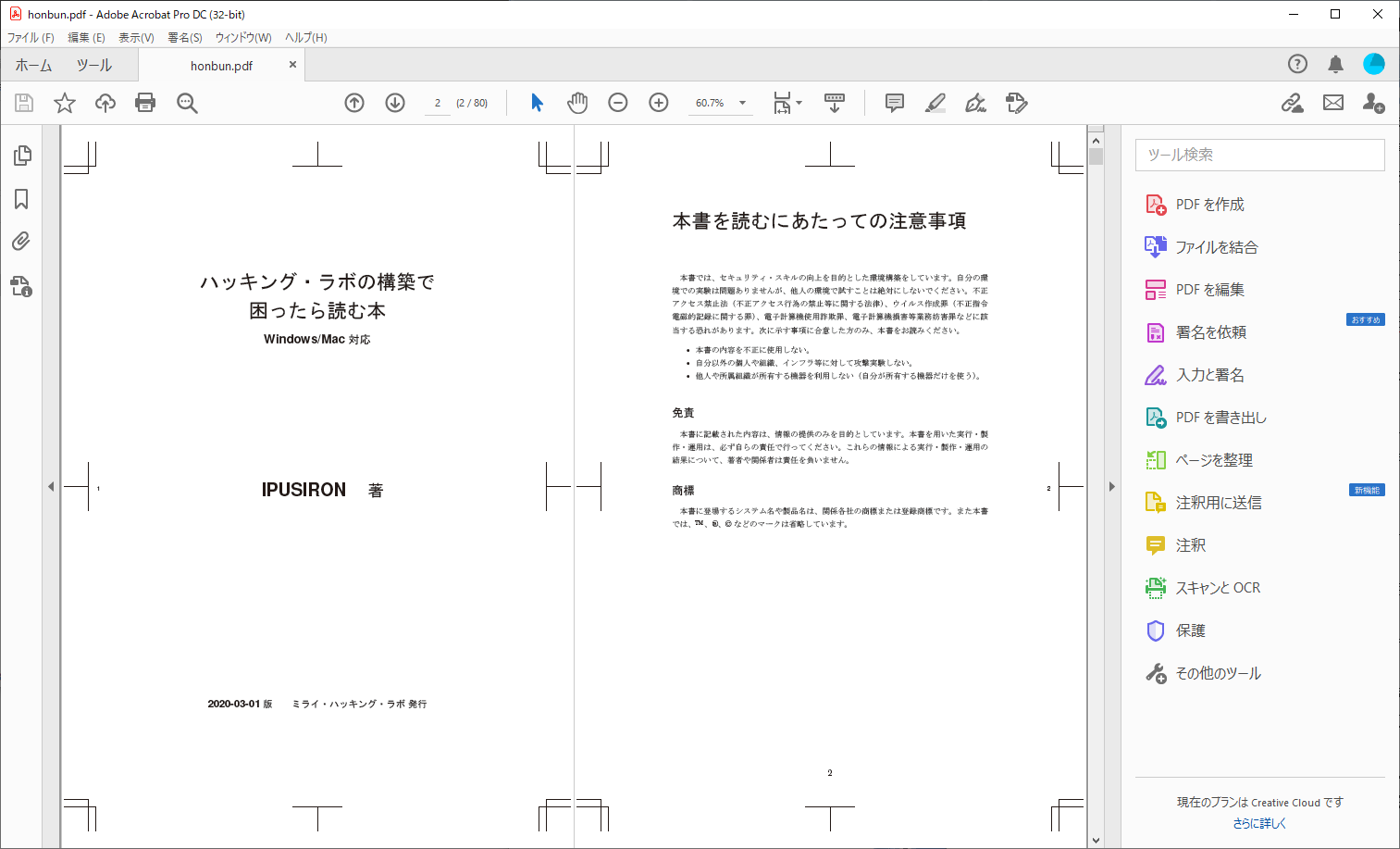This screenshot has width=1400, height=849.
Task: Zoom out with the minus icon
Action: click(618, 103)
